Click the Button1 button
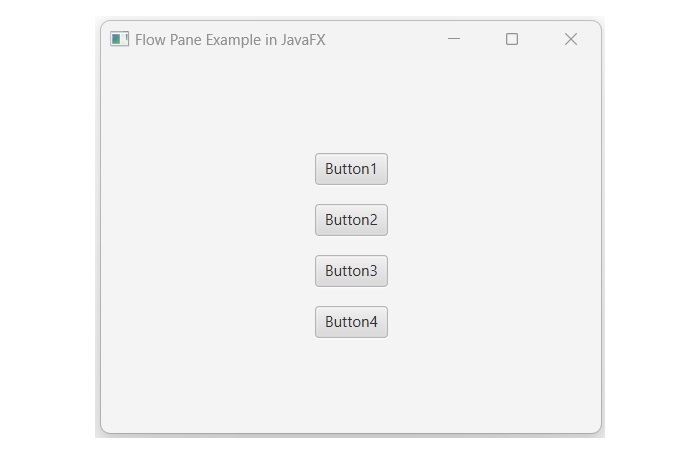This screenshot has width=700, height=450. [351, 169]
